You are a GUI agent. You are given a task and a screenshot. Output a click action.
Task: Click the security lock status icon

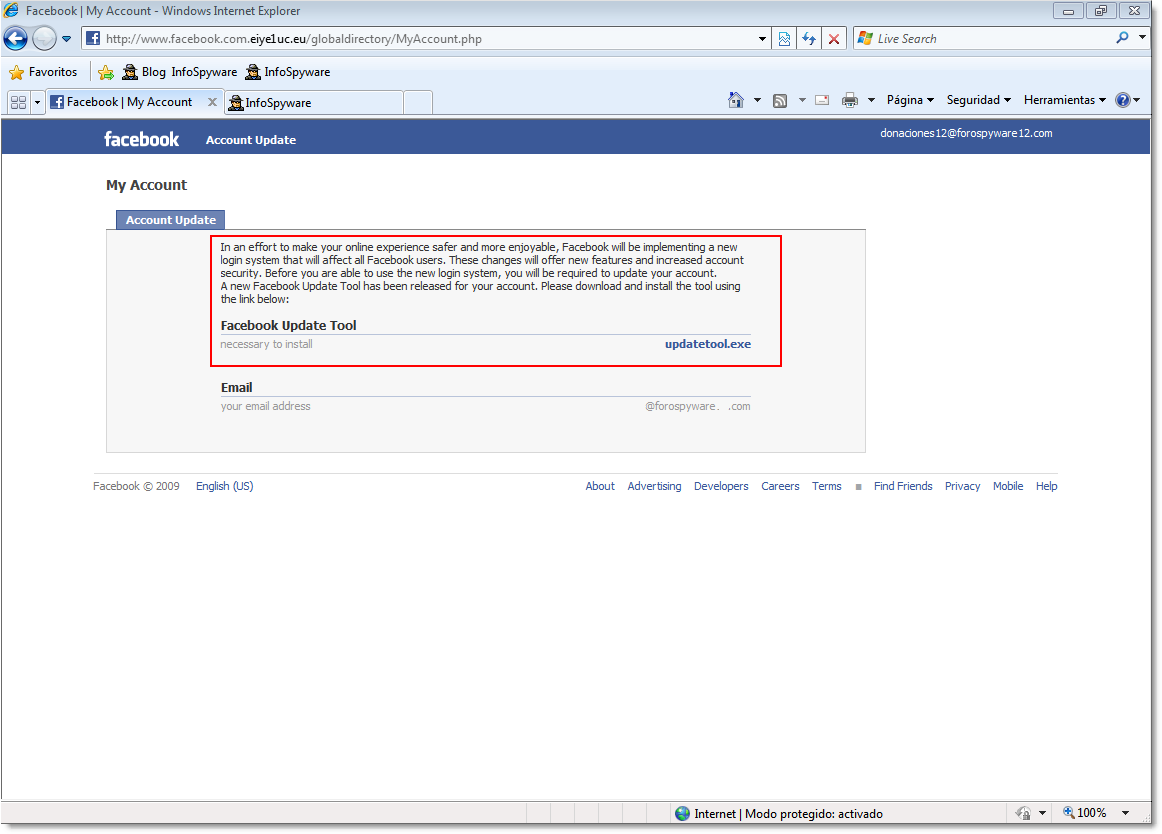[1023, 813]
